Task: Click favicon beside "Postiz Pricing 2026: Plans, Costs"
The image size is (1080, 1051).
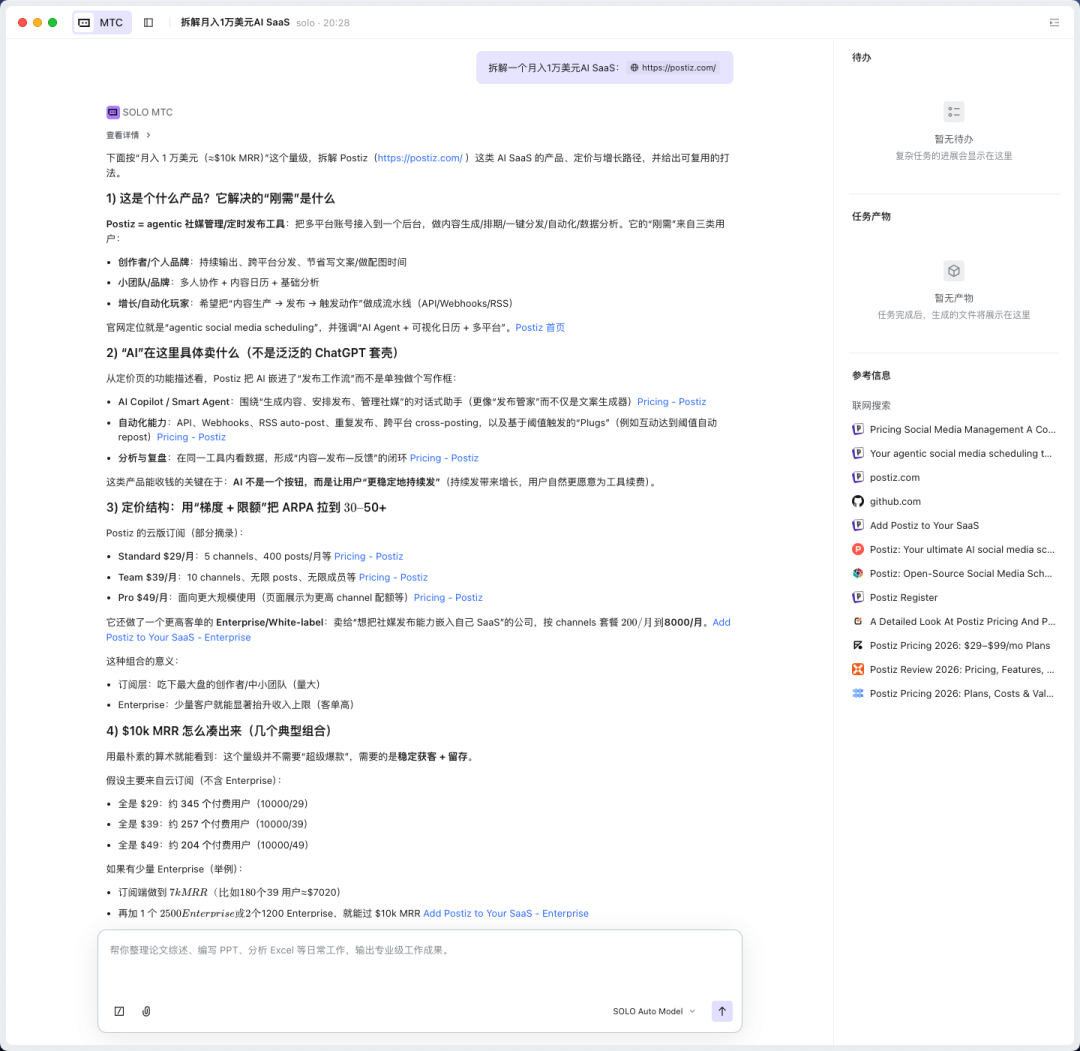Action: click(858, 694)
